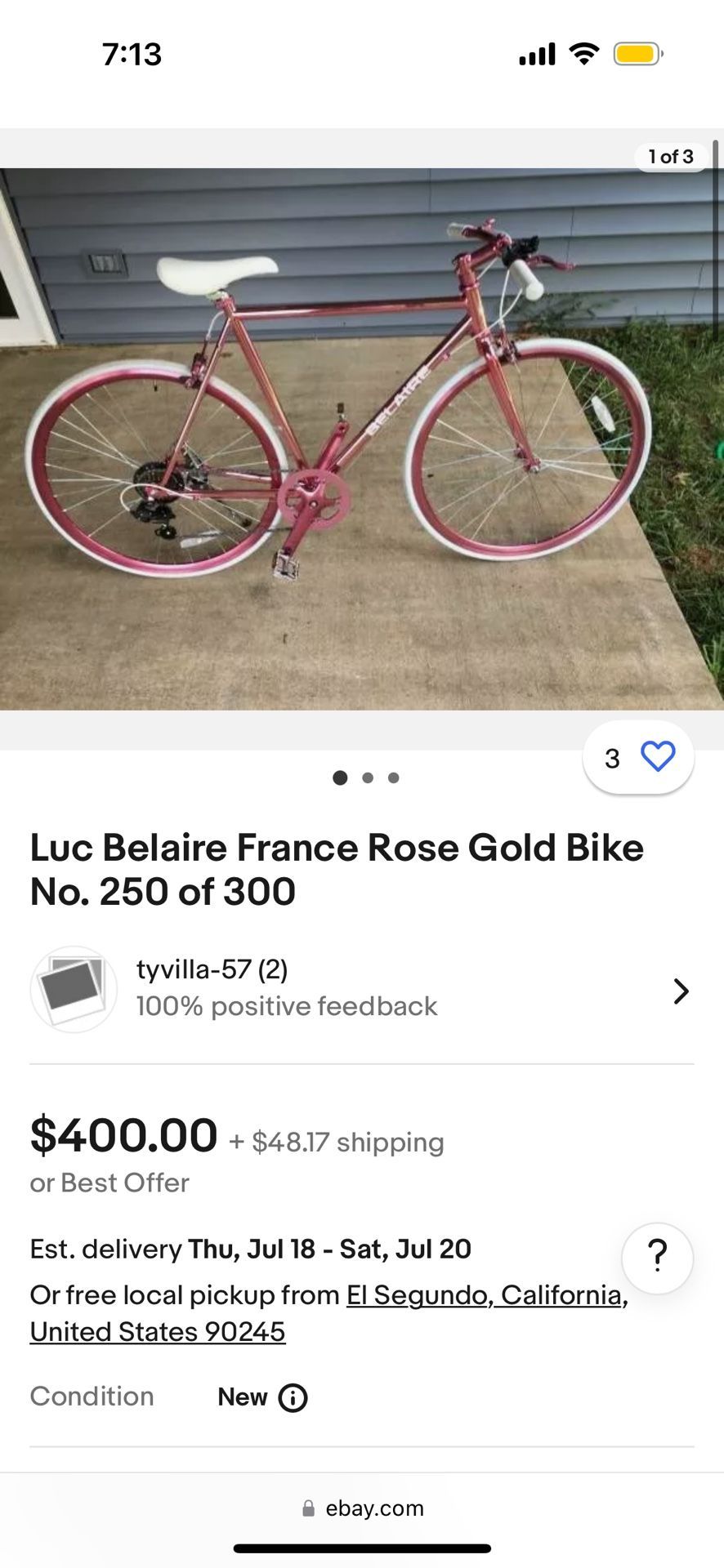Tap the lock icon beside ebay.com
This screenshot has height=1568, width=724.
tap(308, 1508)
